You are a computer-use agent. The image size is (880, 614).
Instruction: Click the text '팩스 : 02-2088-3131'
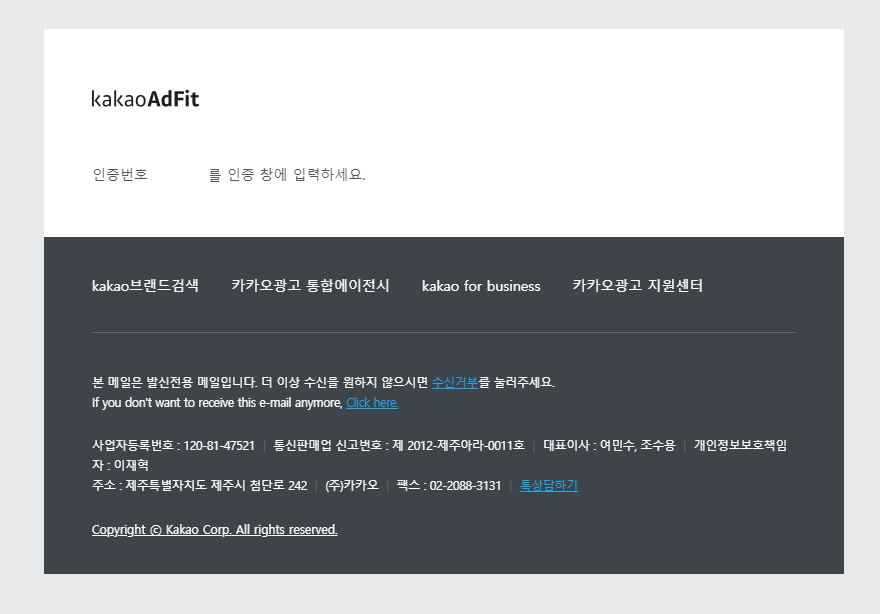click(x=449, y=485)
